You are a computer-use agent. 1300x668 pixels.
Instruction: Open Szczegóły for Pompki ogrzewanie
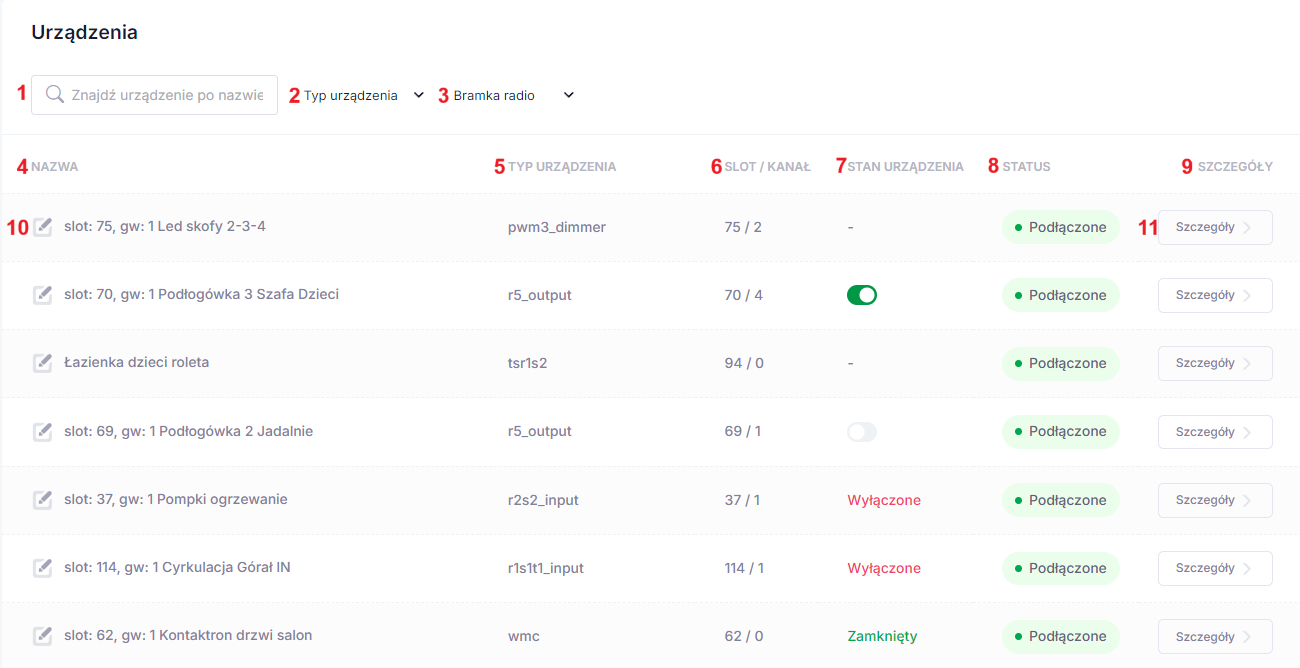1215,500
